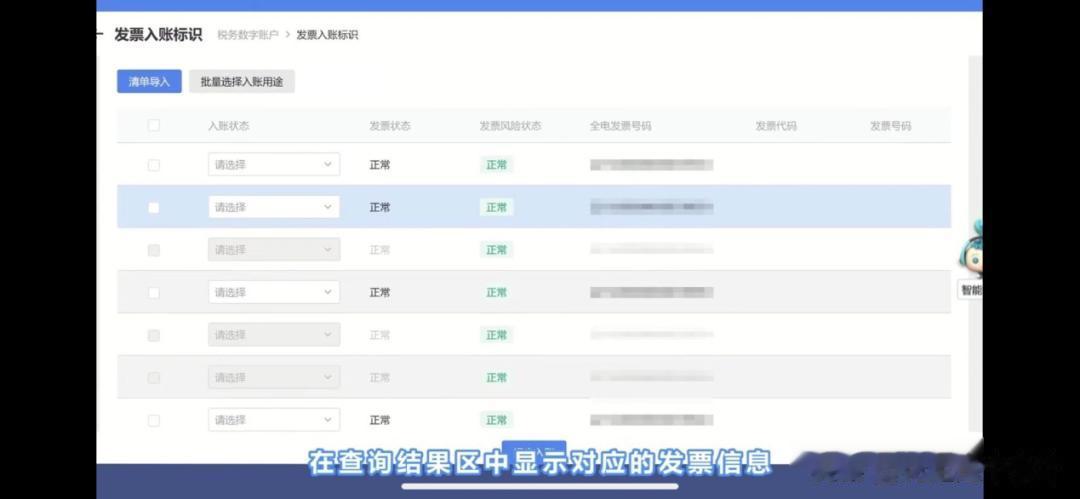Click the 发票代码 column header
This screenshot has width=1080, height=499.
pos(776,126)
